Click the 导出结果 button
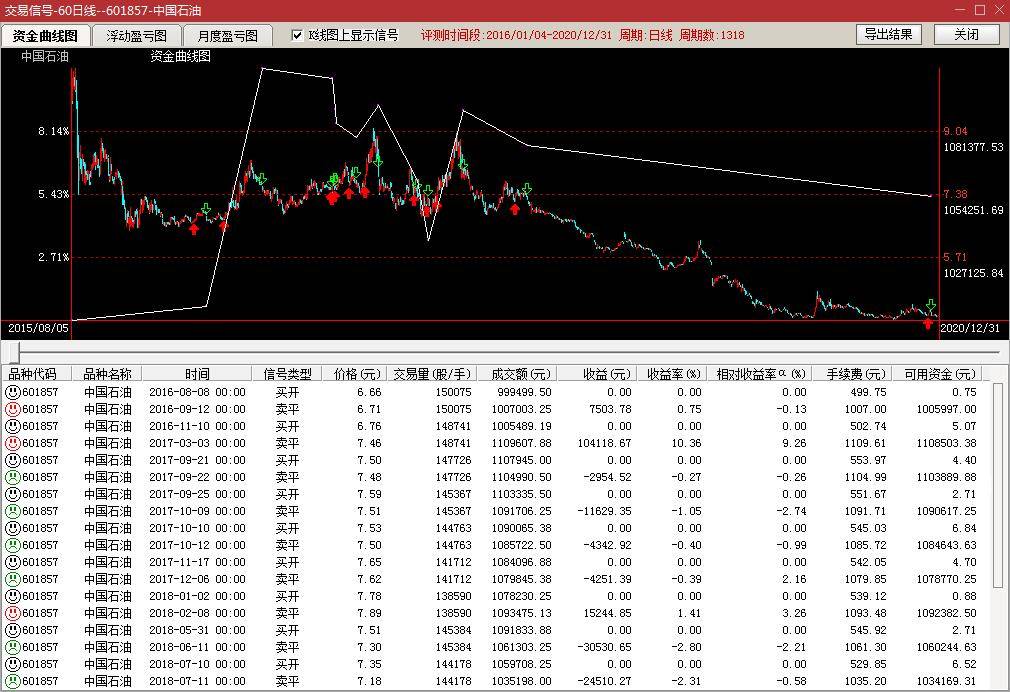The height and width of the screenshot is (692, 1010). click(x=888, y=34)
